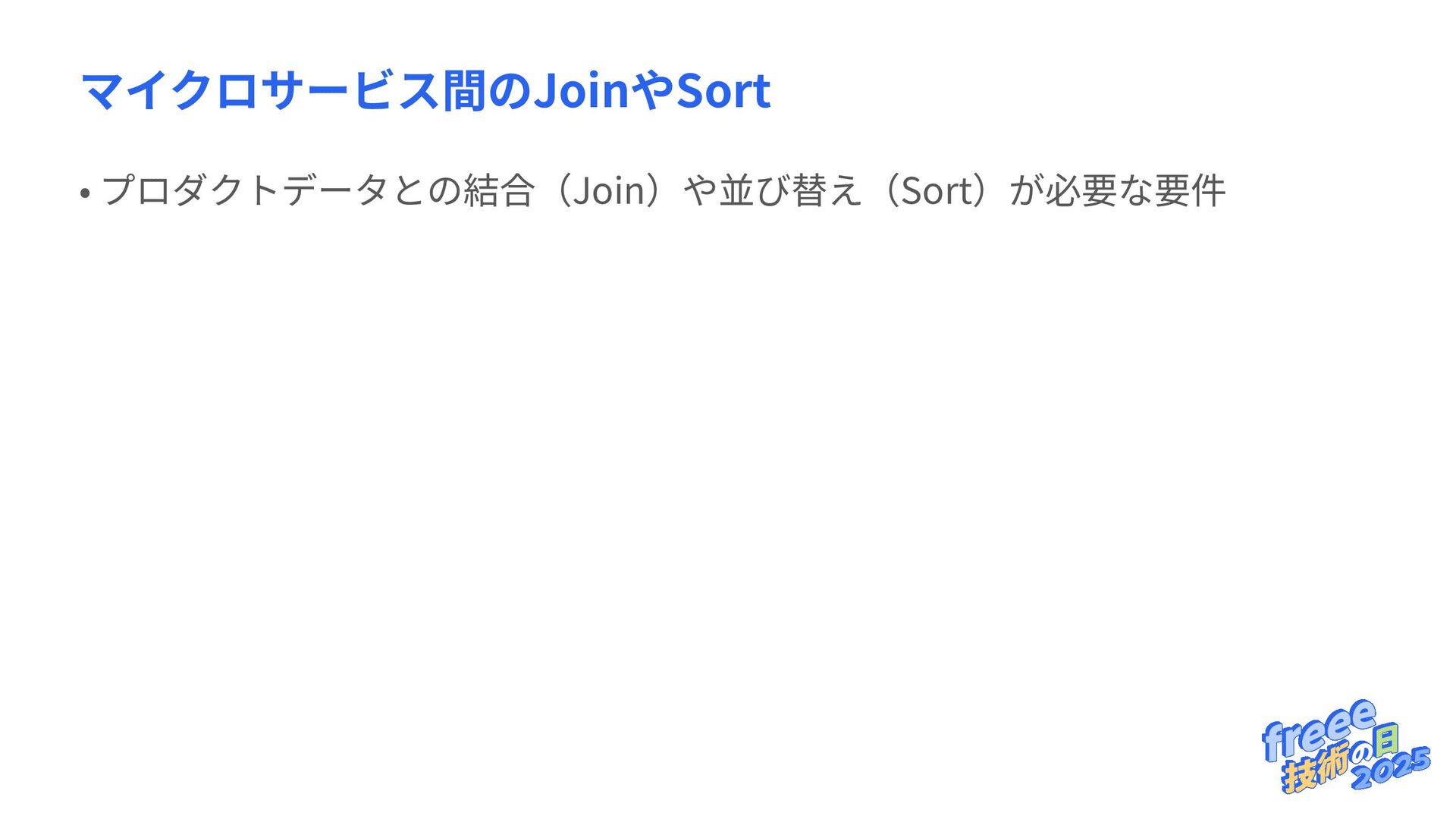Click the 'や' character in the title
Viewport: 1456px width, 819px height.
(x=652, y=90)
